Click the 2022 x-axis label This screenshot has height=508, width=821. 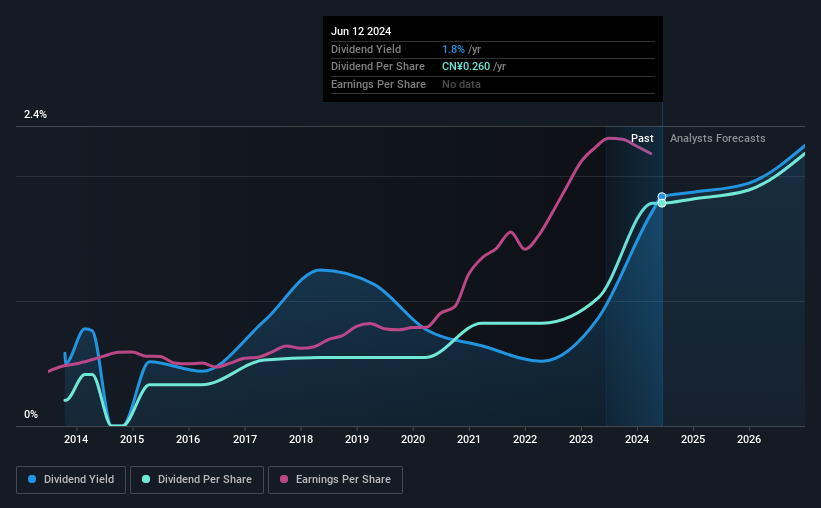tap(525, 439)
